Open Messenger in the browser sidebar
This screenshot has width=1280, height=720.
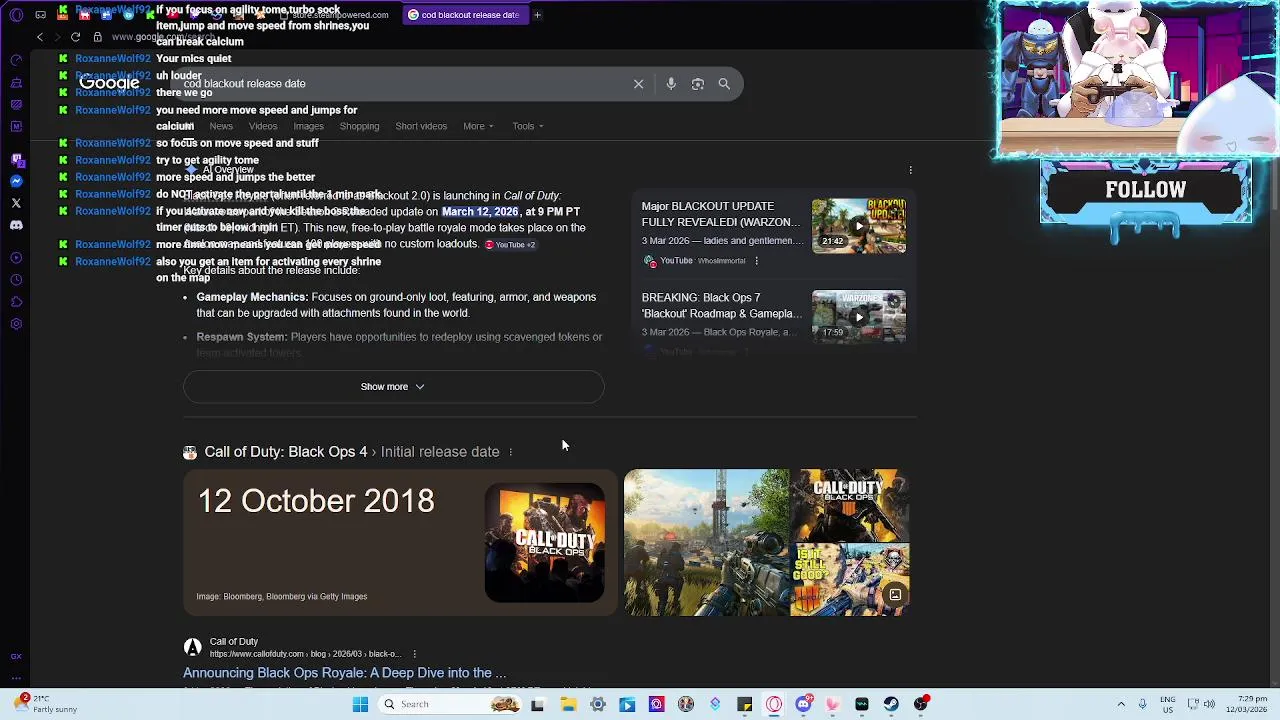pos(16,181)
